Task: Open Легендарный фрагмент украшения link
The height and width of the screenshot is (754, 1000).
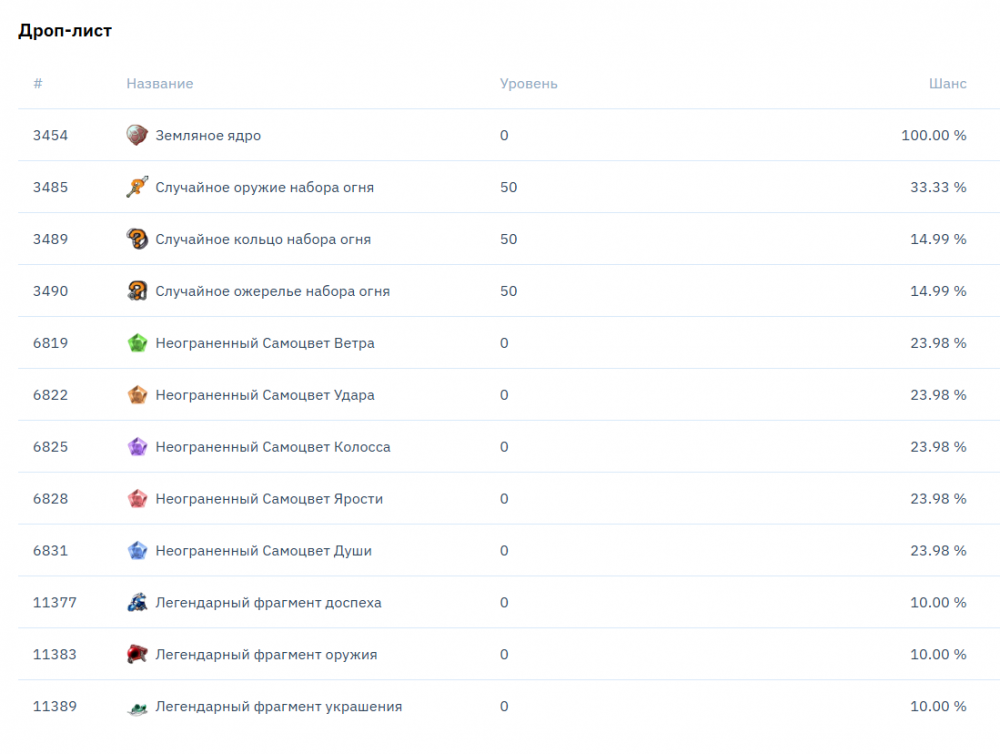Action: tap(278, 707)
